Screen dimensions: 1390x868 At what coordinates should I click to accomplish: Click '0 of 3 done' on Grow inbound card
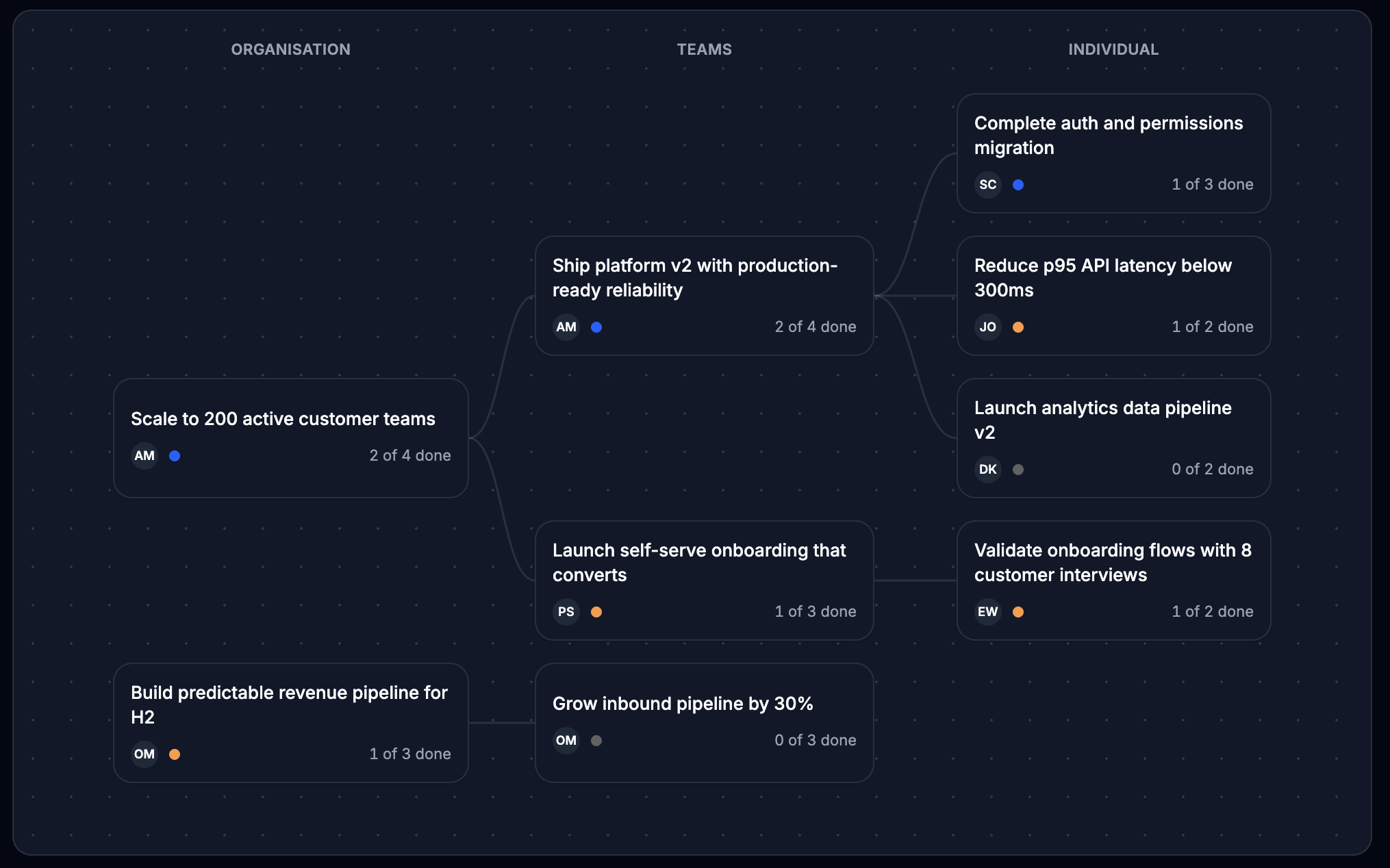[816, 741]
